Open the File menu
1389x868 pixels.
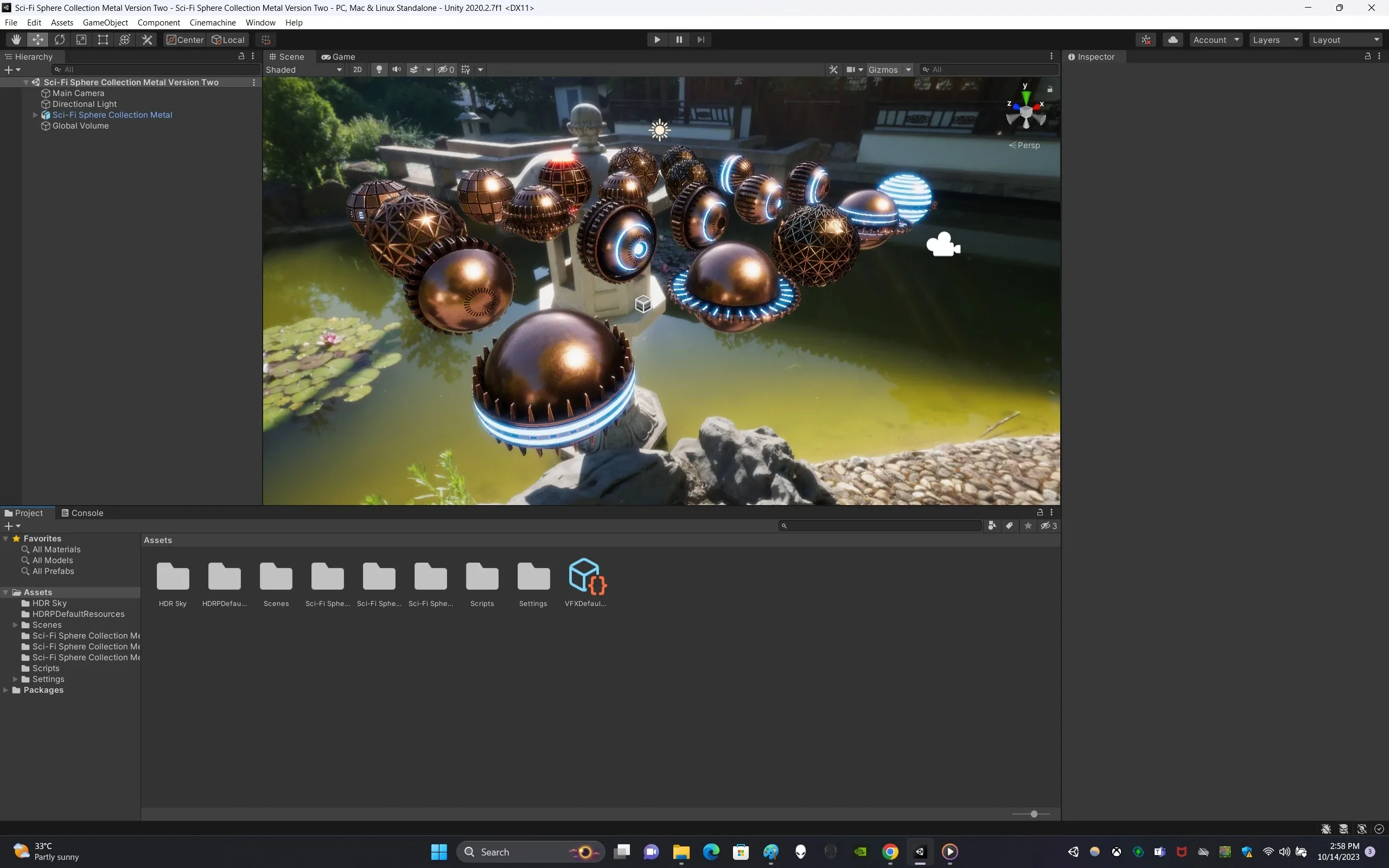[x=11, y=22]
